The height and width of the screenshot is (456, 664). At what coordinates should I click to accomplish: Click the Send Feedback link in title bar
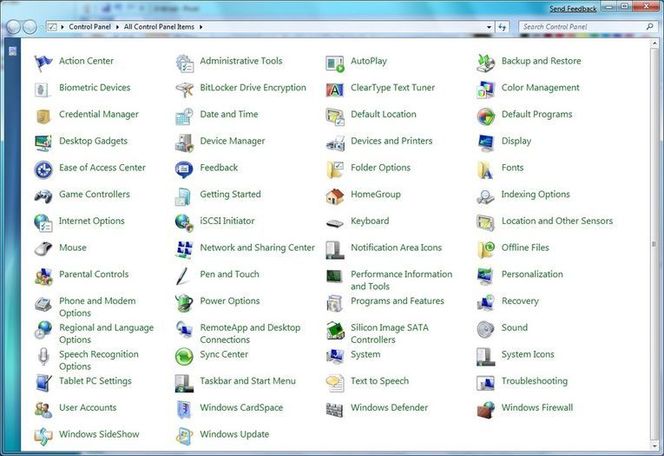(573, 9)
